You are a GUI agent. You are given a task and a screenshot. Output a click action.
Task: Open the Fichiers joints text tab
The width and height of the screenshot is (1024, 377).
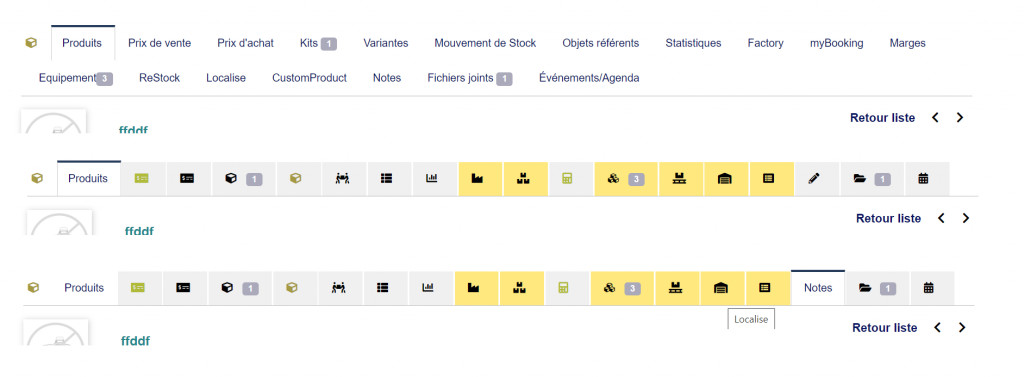coord(460,78)
